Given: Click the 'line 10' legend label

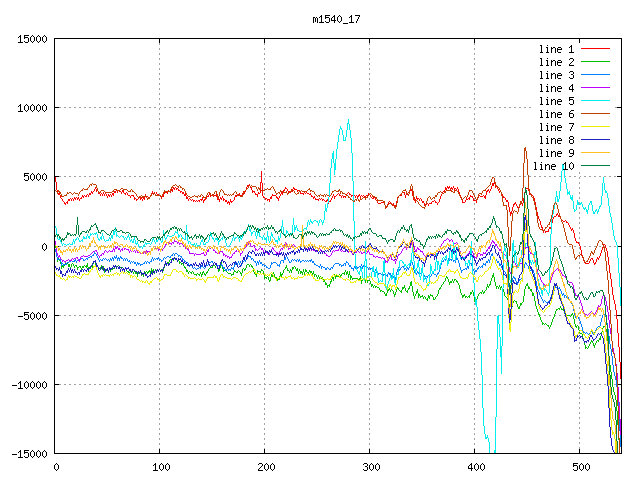Looking at the screenshot, I should click(553, 166).
